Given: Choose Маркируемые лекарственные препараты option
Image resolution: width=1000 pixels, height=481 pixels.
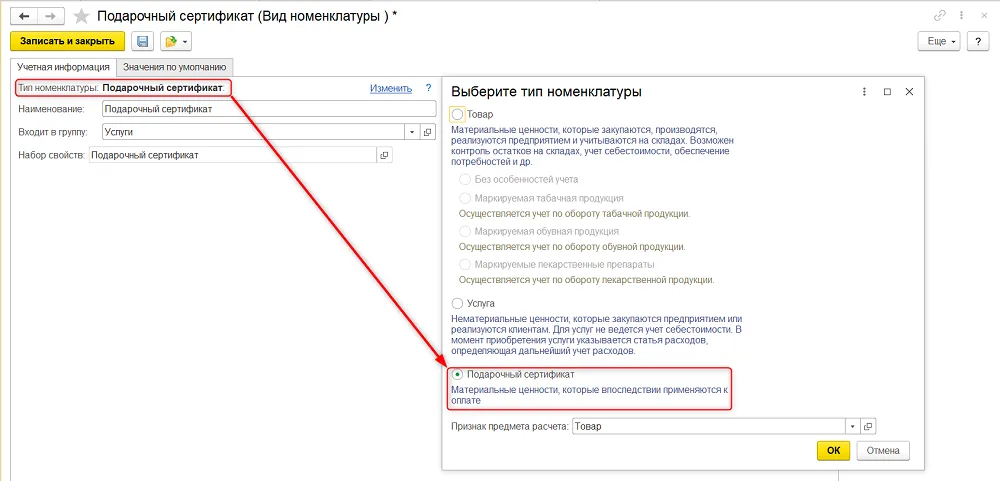Looking at the screenshot, I should pyautogui.click(x=465, y=264).
